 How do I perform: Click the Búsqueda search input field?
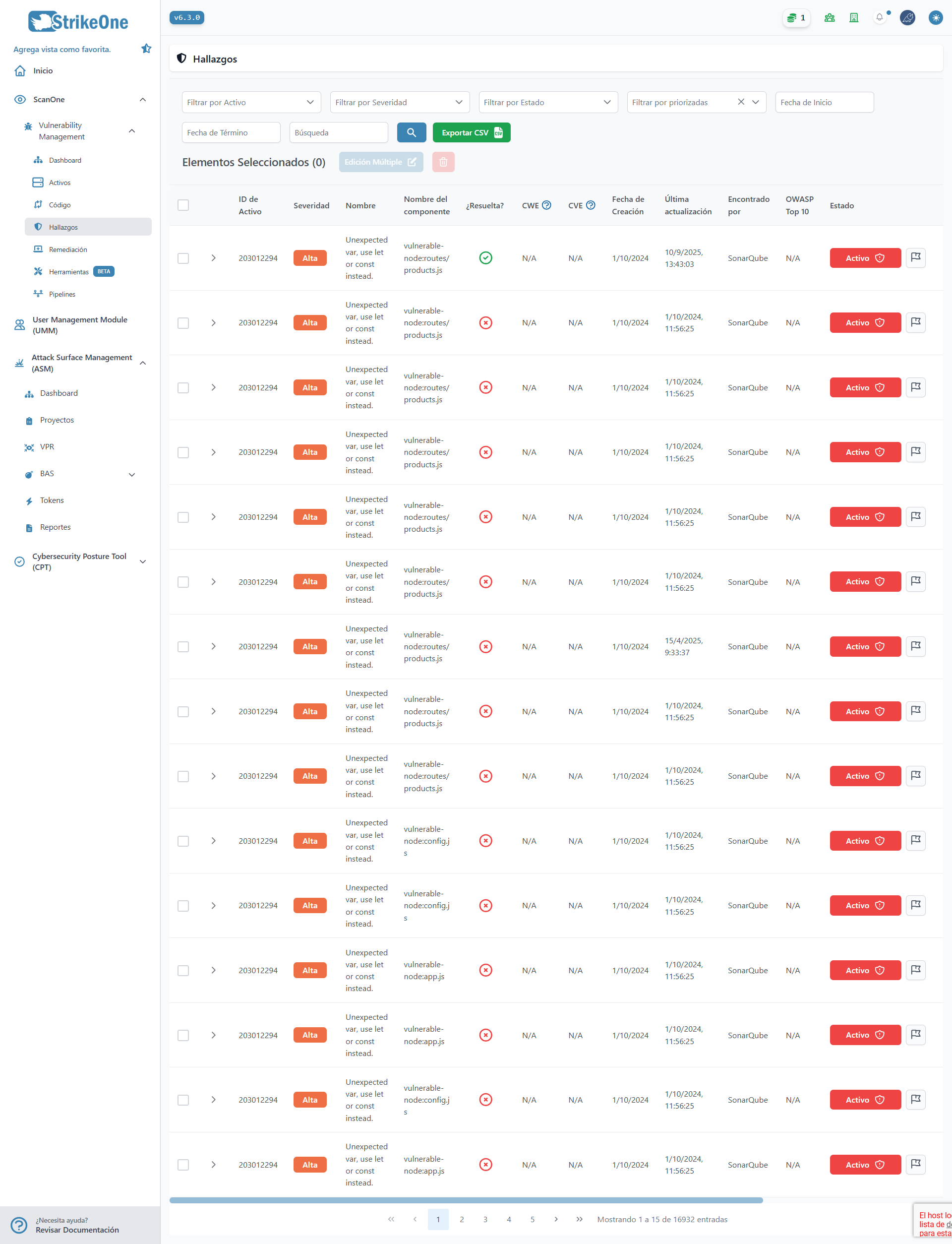click(338, 132)
